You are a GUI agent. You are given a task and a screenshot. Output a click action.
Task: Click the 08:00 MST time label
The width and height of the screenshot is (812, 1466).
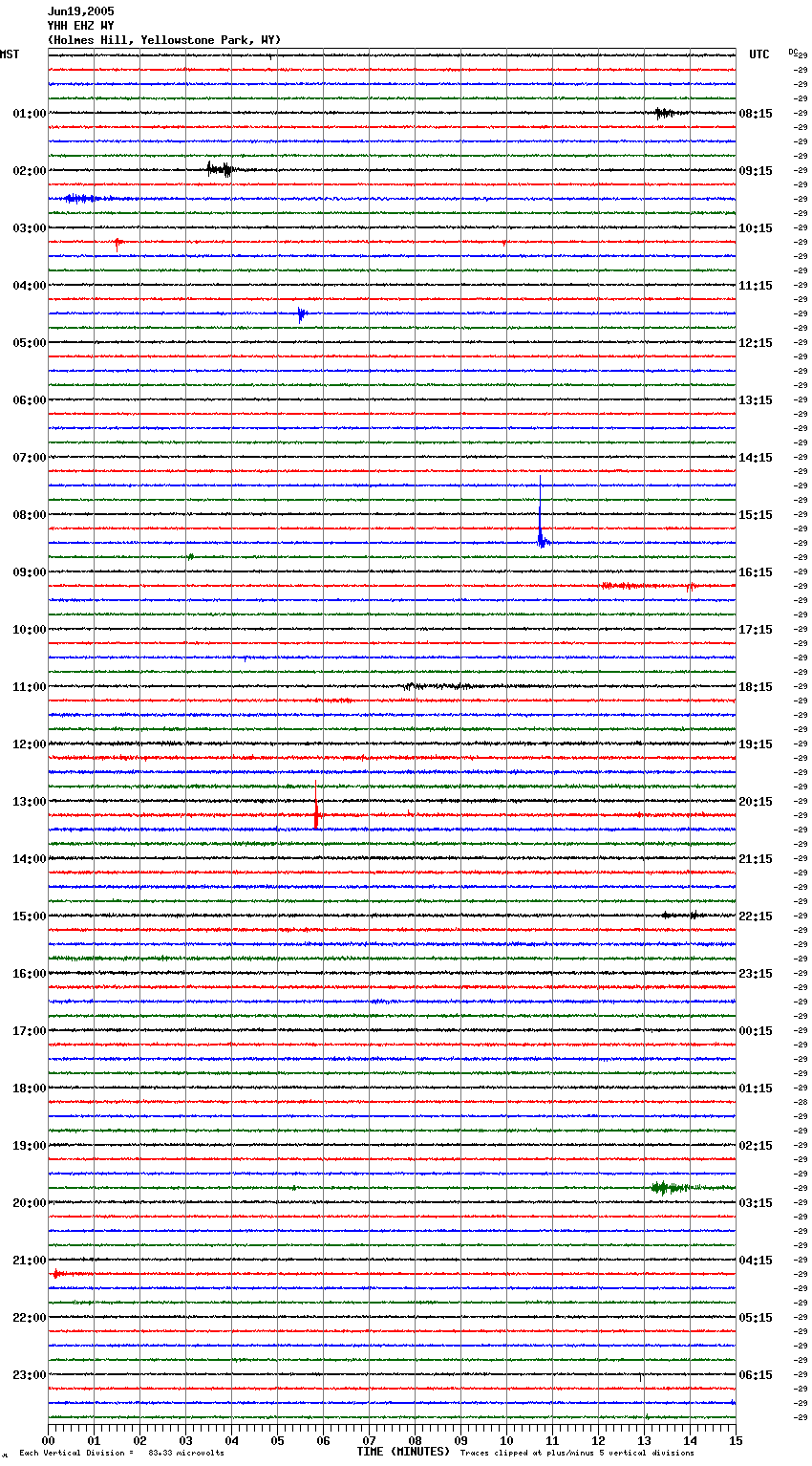click(x=30, y=515)
